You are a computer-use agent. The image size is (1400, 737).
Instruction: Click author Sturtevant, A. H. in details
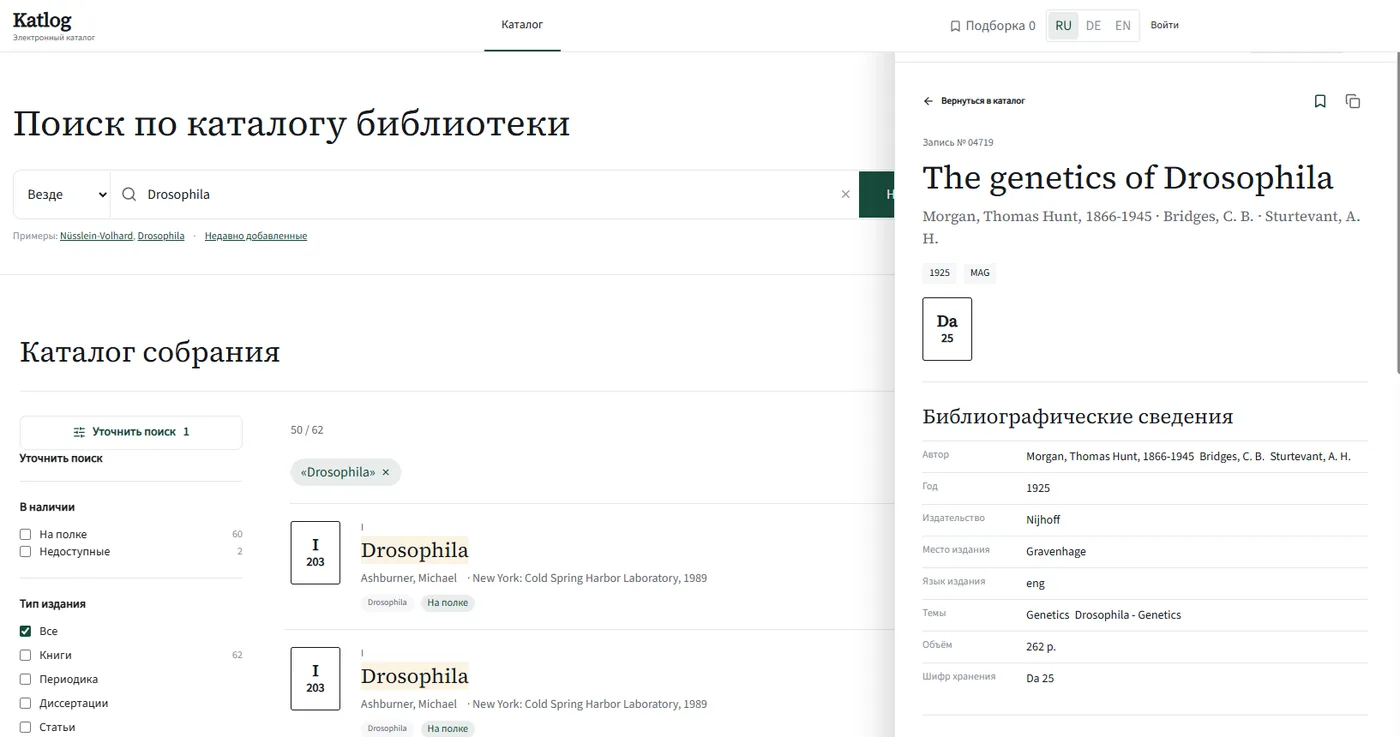1310,457
